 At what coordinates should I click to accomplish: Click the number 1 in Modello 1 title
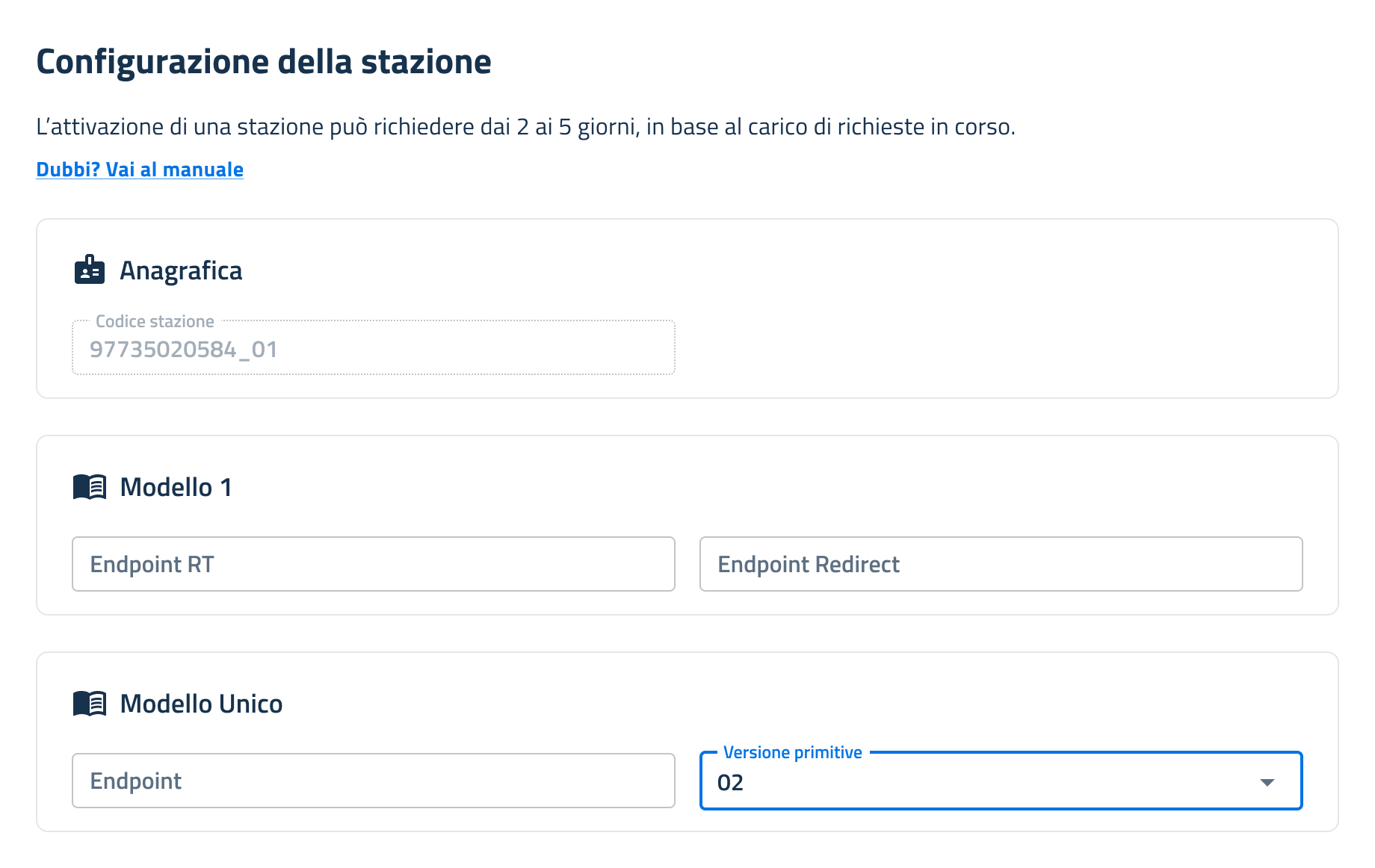226,487
